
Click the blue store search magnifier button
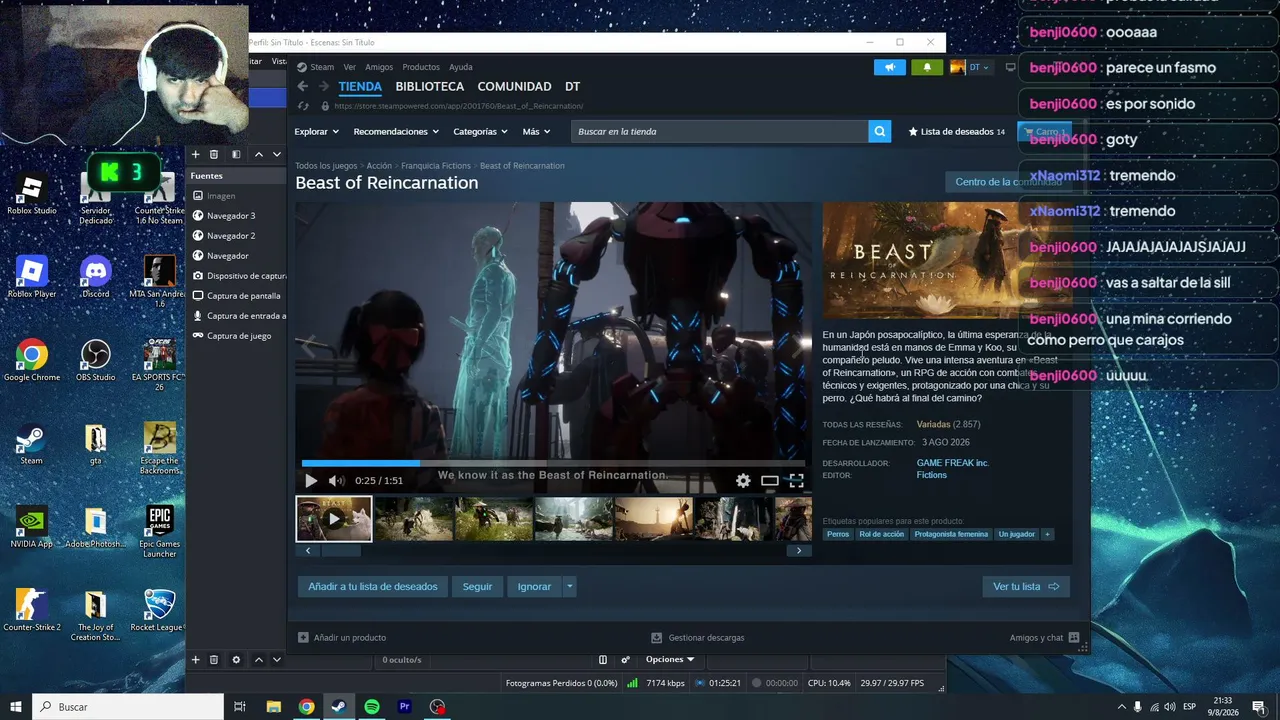(880, 131)
